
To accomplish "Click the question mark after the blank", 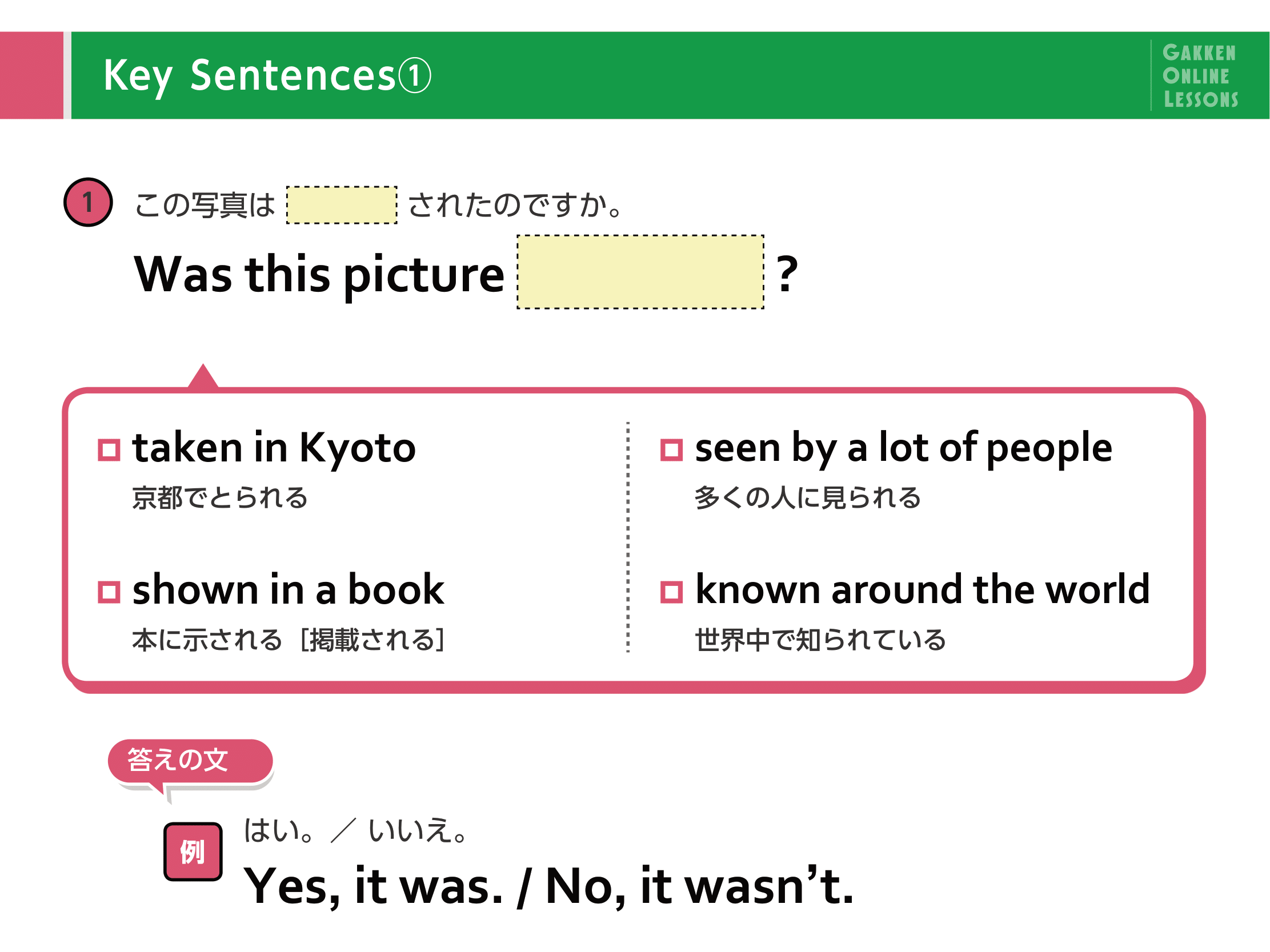I will coord(787,274).
